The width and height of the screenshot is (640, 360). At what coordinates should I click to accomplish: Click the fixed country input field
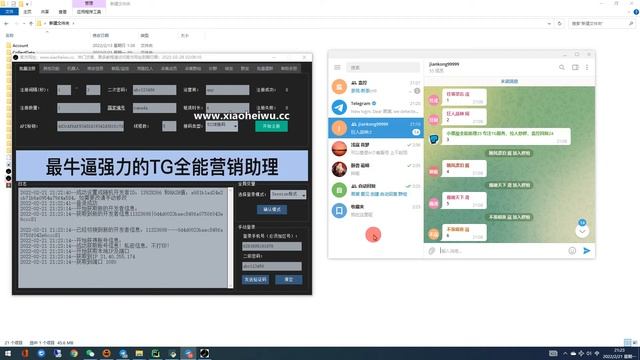[x=154, y=108]
